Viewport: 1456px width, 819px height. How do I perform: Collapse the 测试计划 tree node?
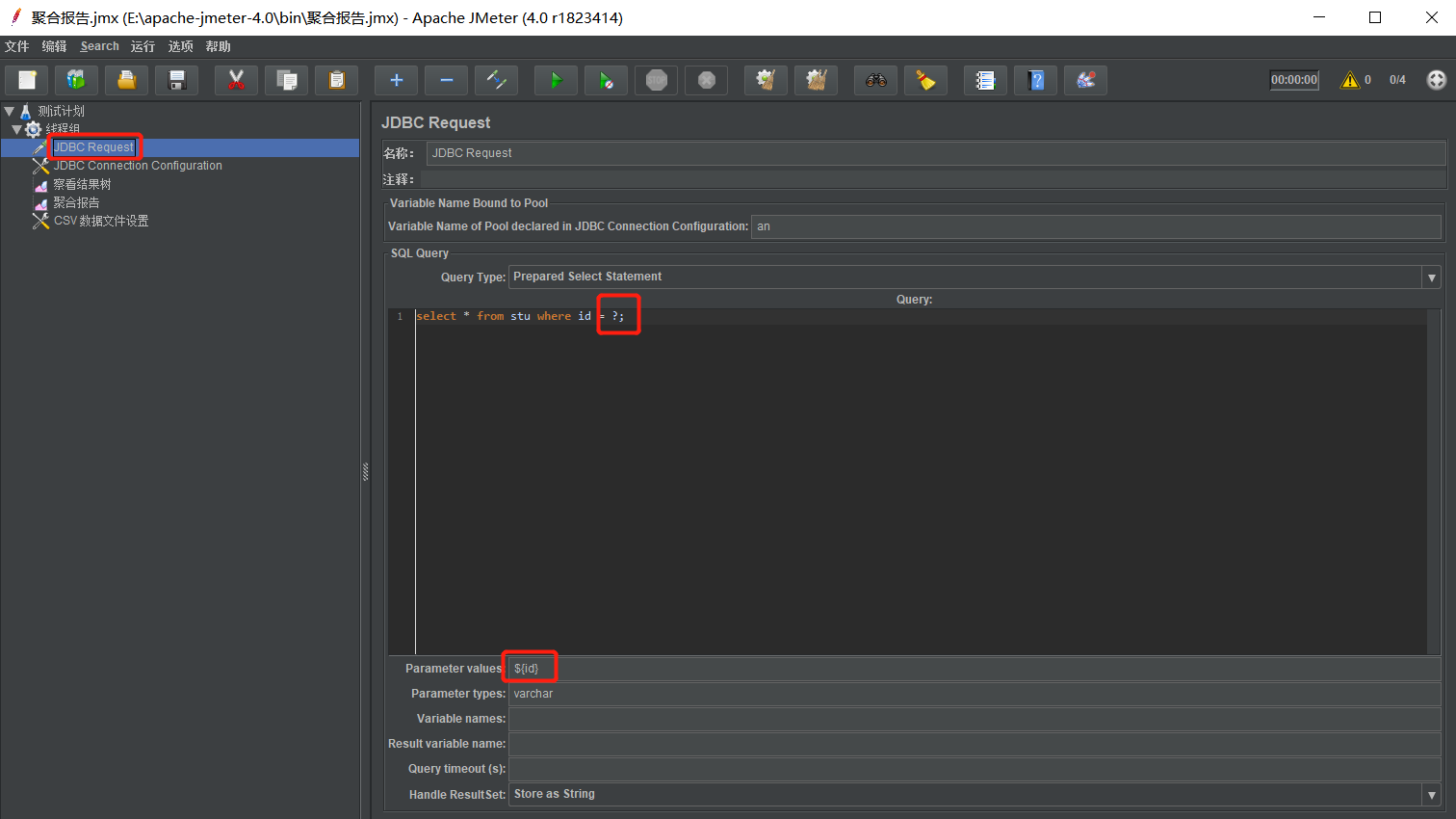click(x=9, y=111)
